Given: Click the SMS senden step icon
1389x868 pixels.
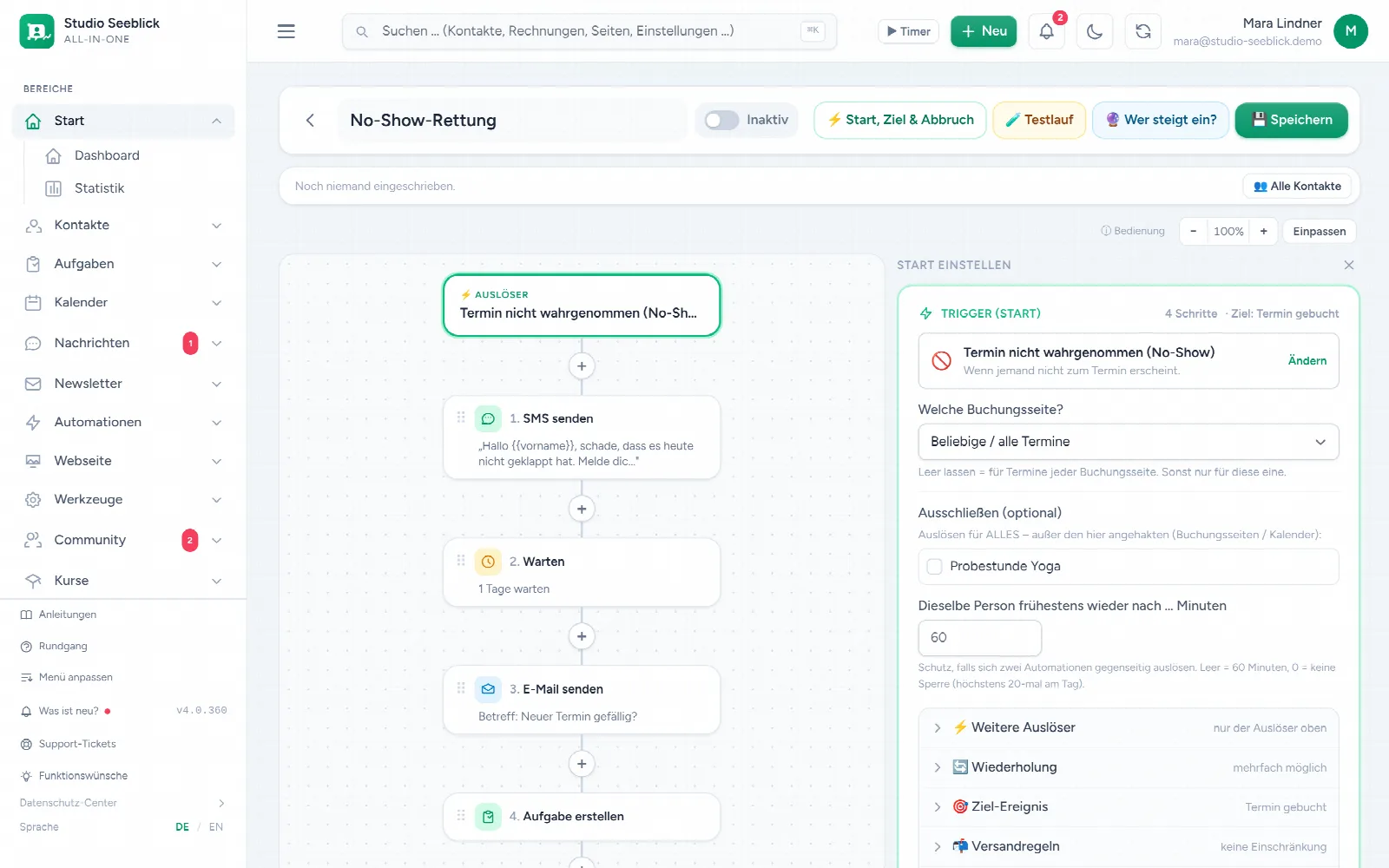Looking at the screenshot, I should click(x=488, y=418).
